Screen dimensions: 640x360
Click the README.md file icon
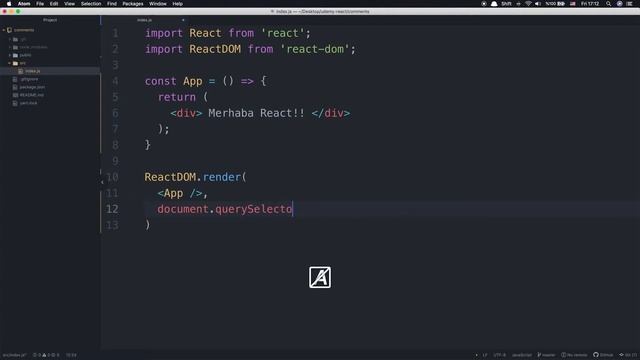point(15,95)
